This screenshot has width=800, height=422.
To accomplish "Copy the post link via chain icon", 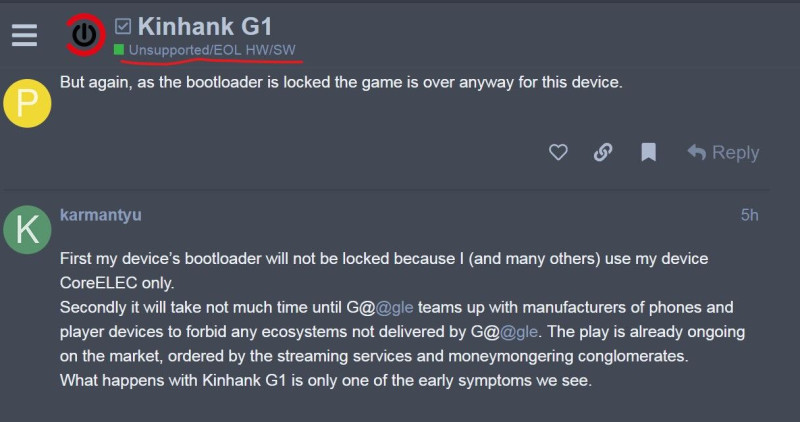I will (x=603, y=152).
